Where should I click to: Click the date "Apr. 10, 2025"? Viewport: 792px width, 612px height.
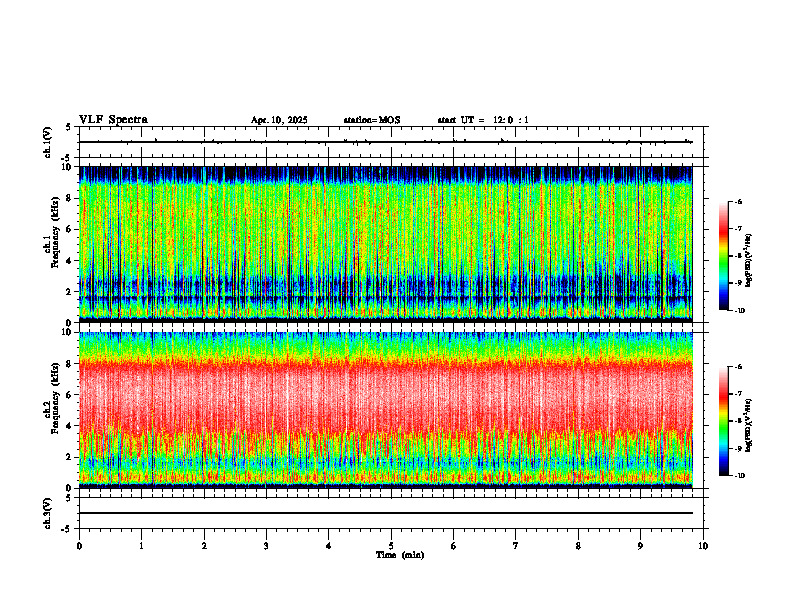279,120
